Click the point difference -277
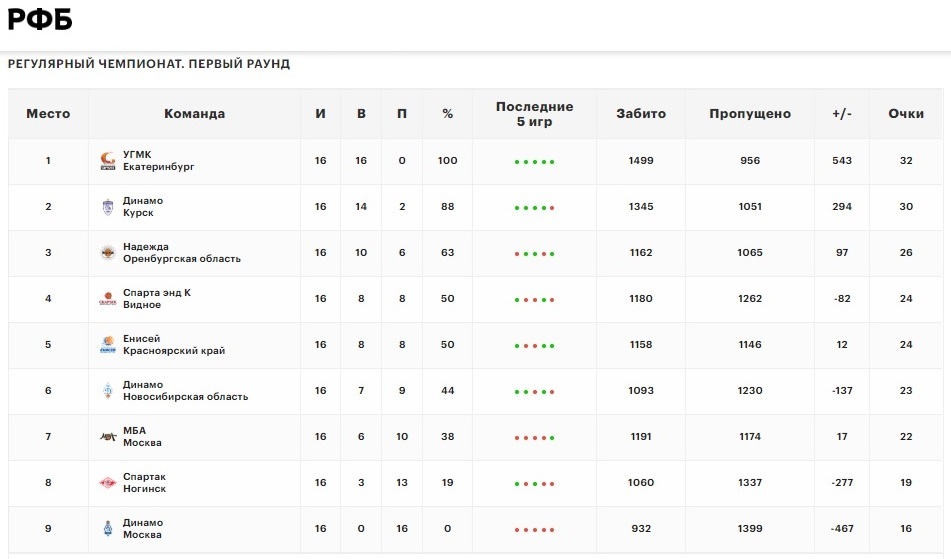This screenshot has height=559, width=951. coord(842,483)
